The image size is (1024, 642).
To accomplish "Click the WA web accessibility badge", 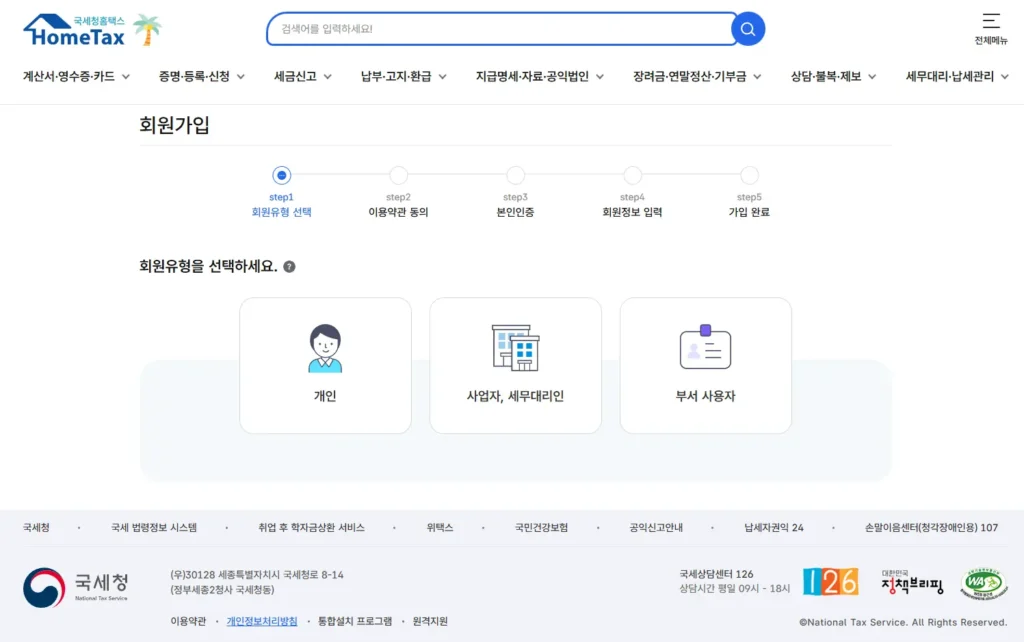I will 983,583.
